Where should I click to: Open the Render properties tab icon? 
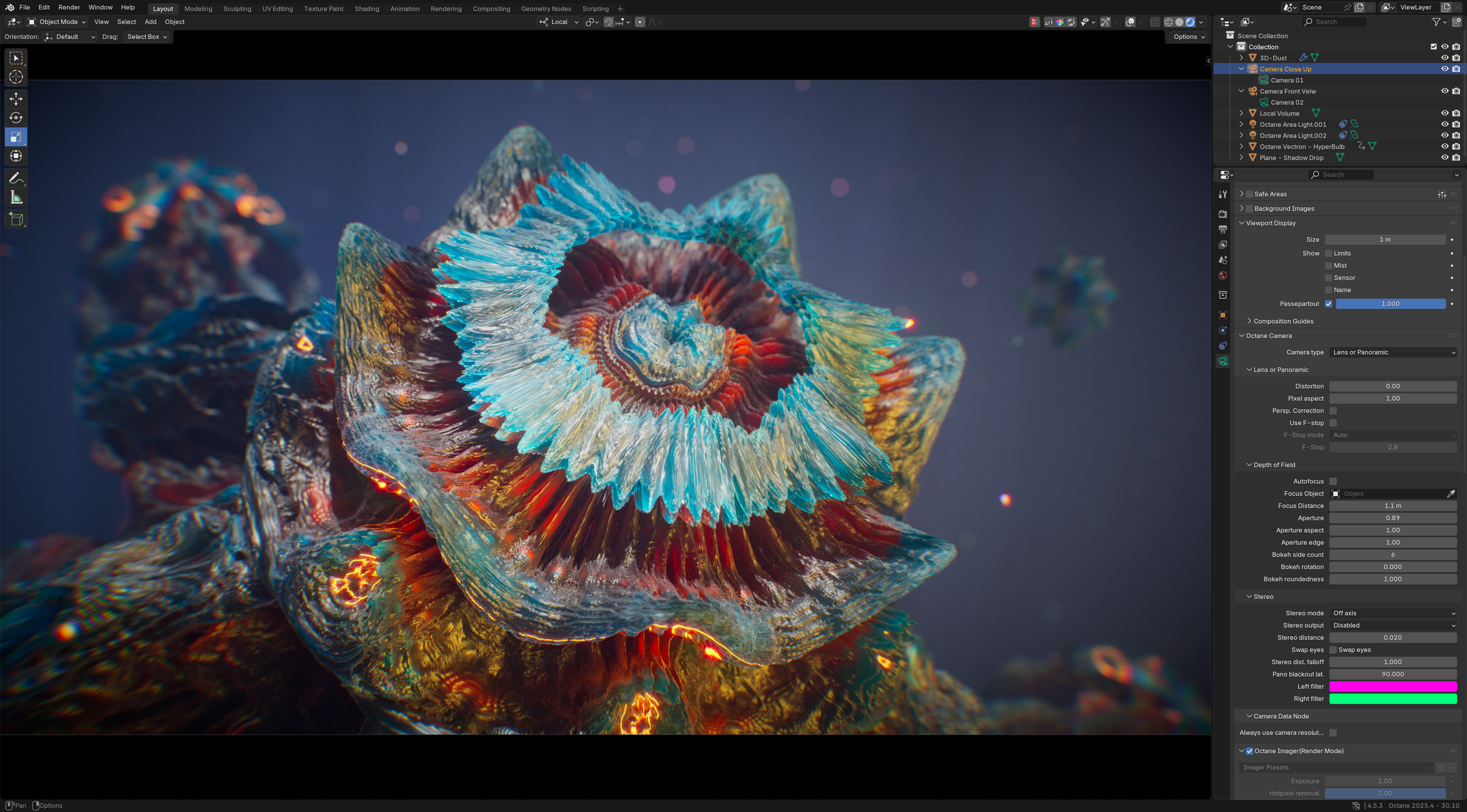point(1223,214)
